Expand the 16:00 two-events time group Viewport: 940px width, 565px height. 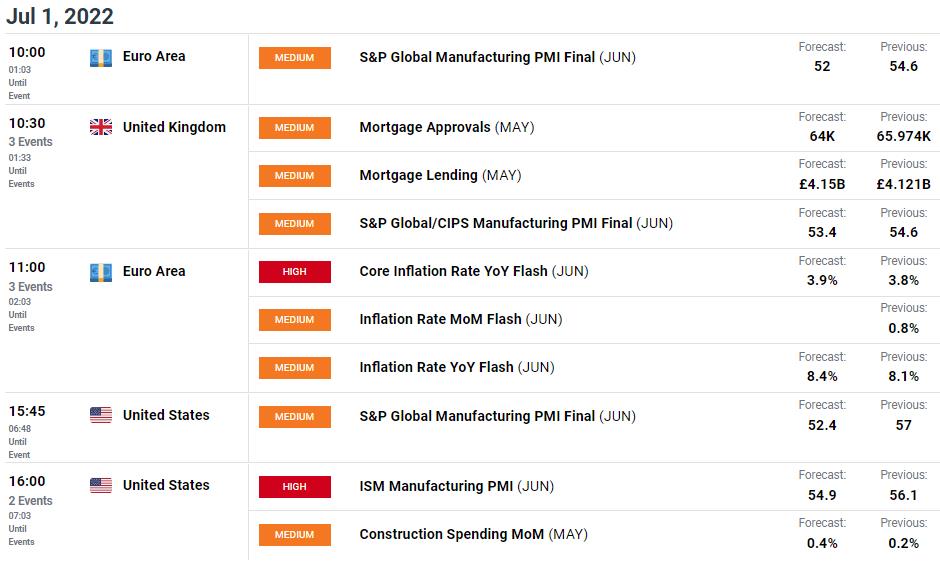[30, 500]
